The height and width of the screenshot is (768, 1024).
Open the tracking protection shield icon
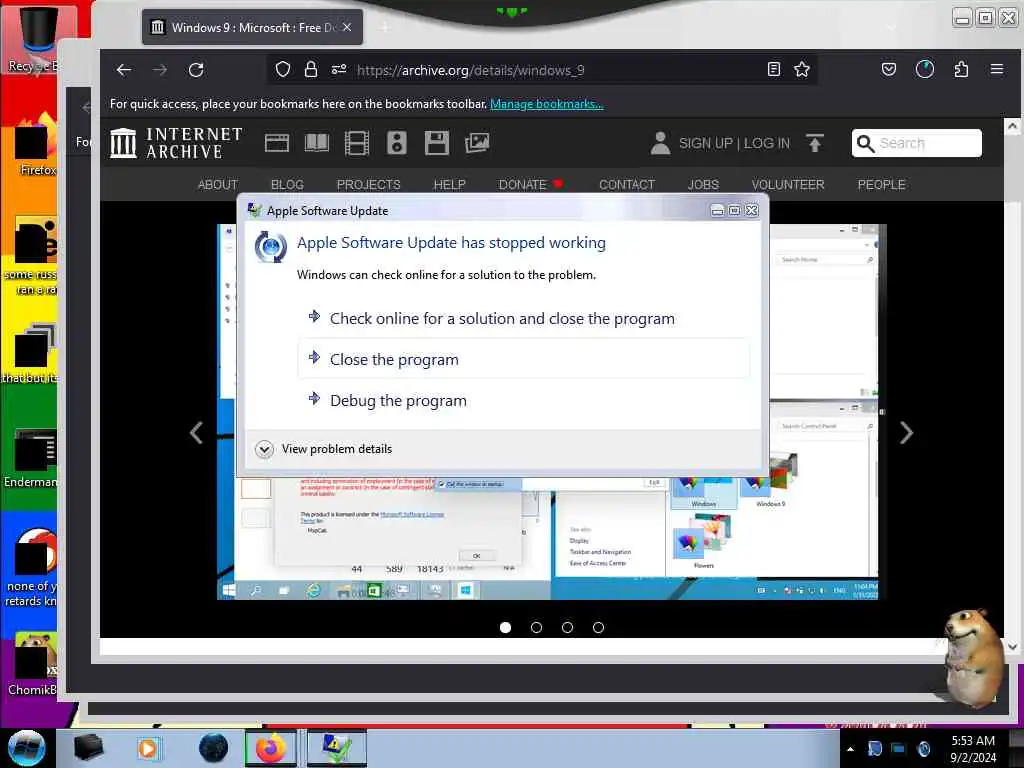click(x=283, y=69)
